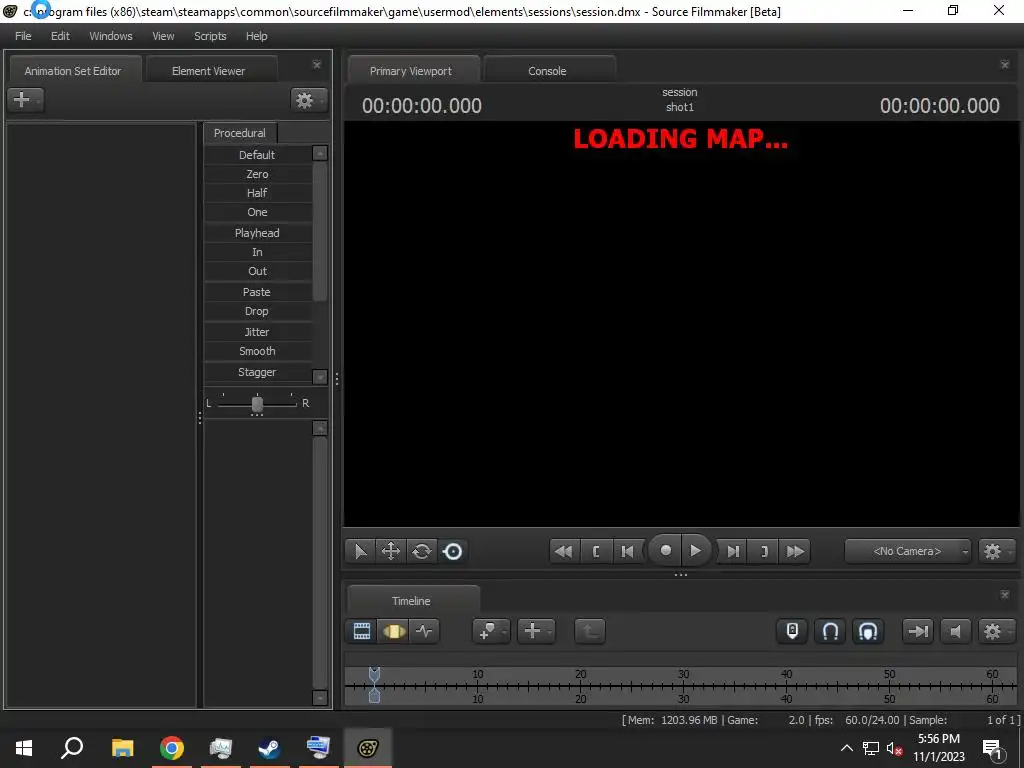This screenshot has width=1024, height=768.
Task: Step forward one frame
Action: pyautogui.click(x=733, y=551)
